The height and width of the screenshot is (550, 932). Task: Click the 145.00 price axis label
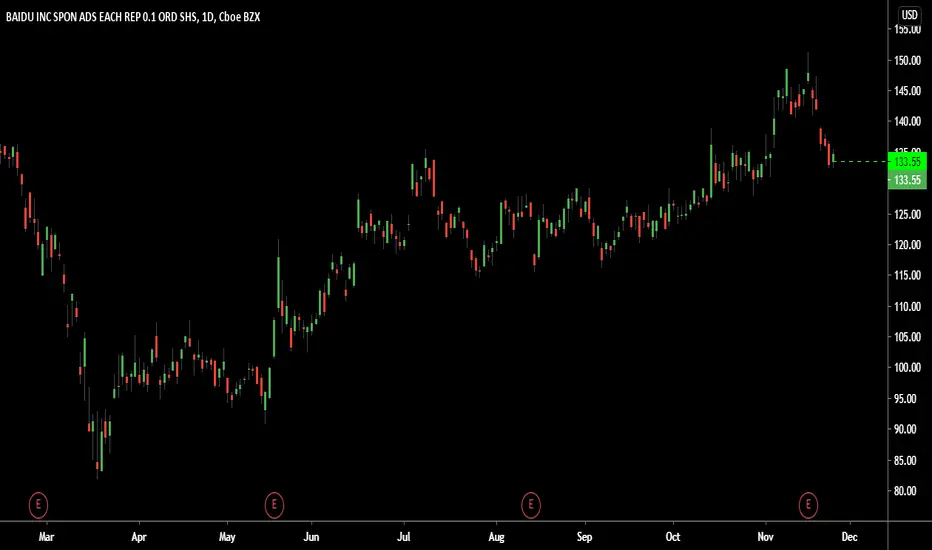click(x=908, y=91)
